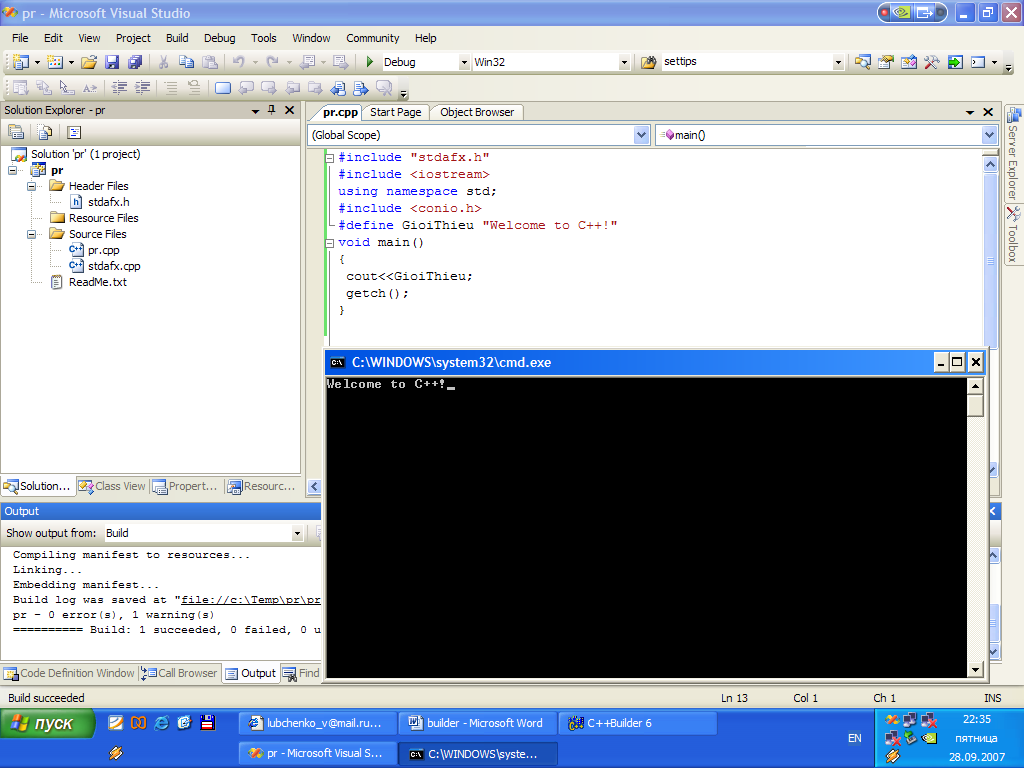
Task: Click the Comment Selection icon
Action: pos(171,88)
